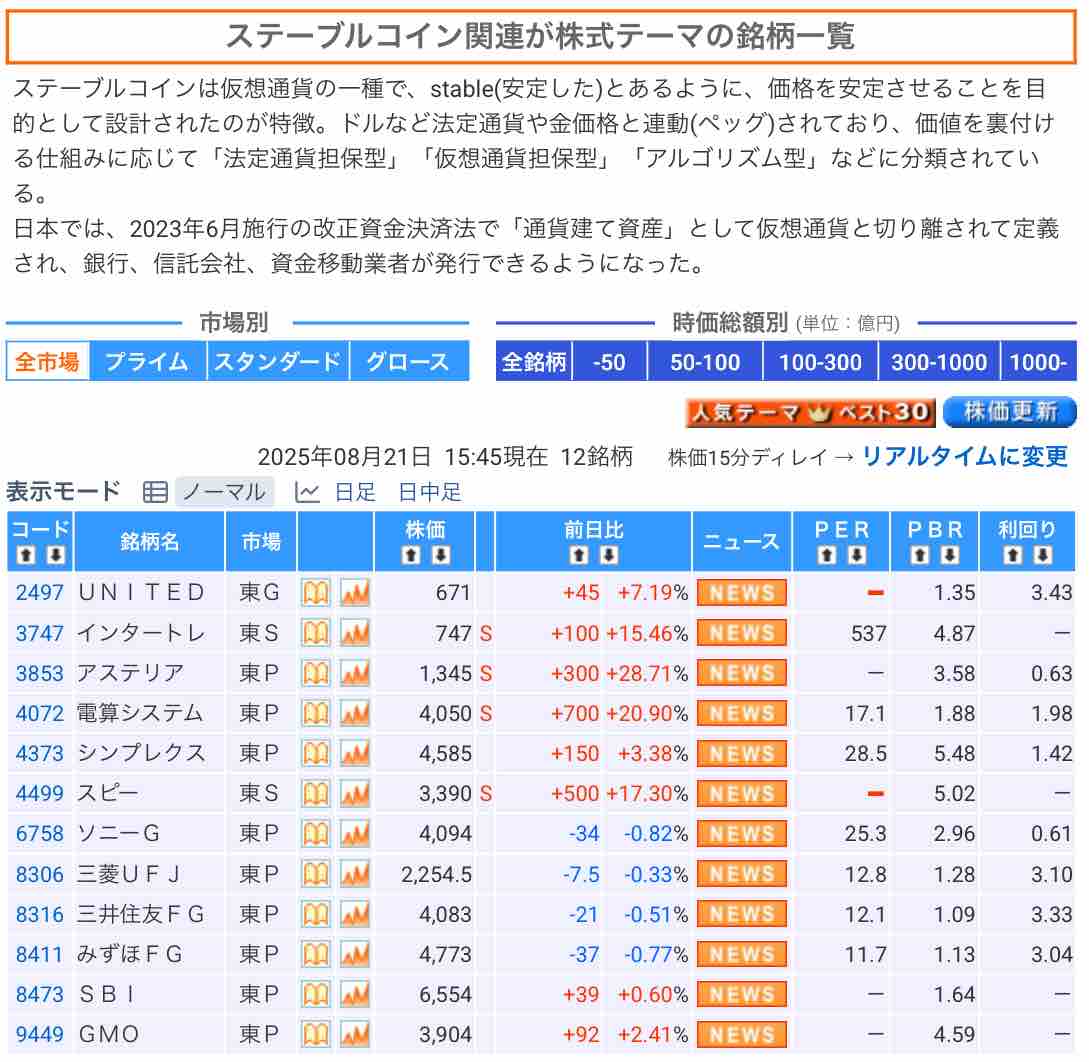The width and height of the screenshot is (1089, 1062).
Task: Open stock code 2497 link
Action: [x=40, y=592]
